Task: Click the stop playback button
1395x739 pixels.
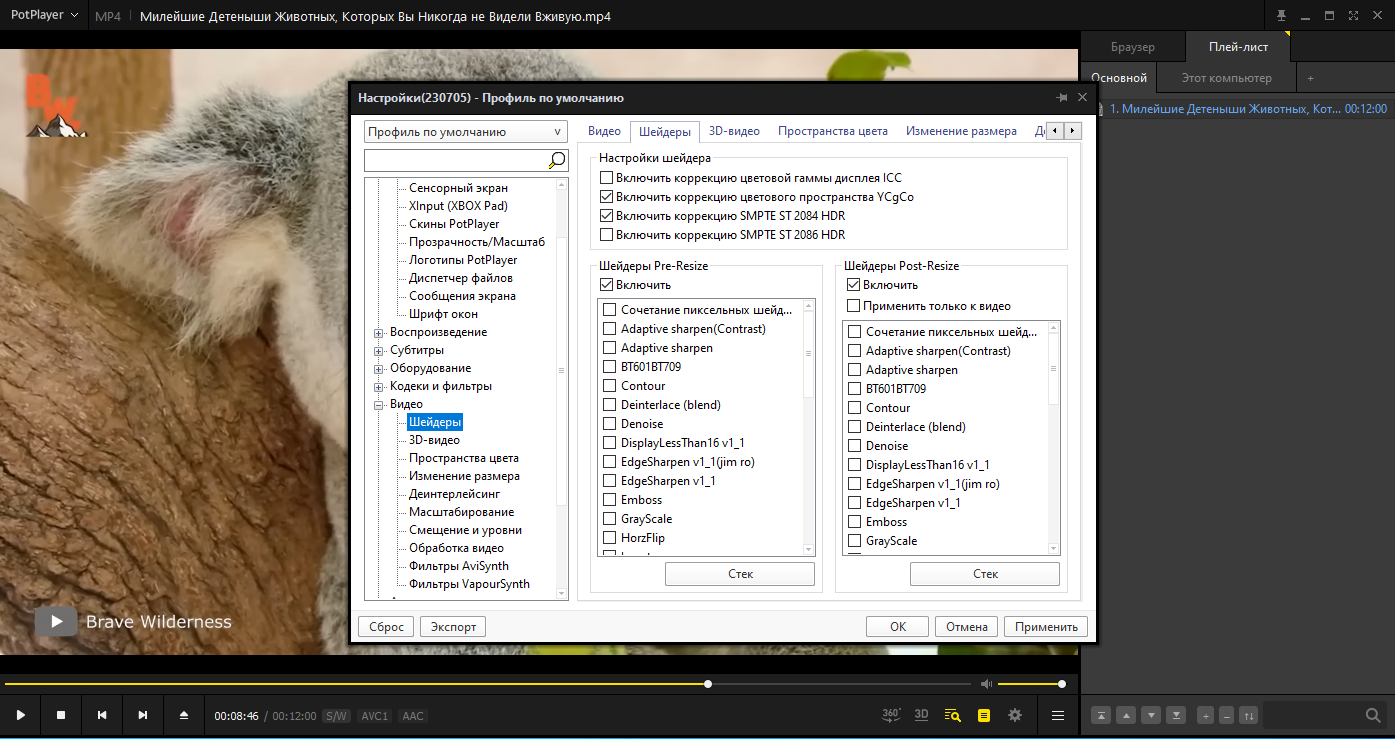Action: [61, 715]
